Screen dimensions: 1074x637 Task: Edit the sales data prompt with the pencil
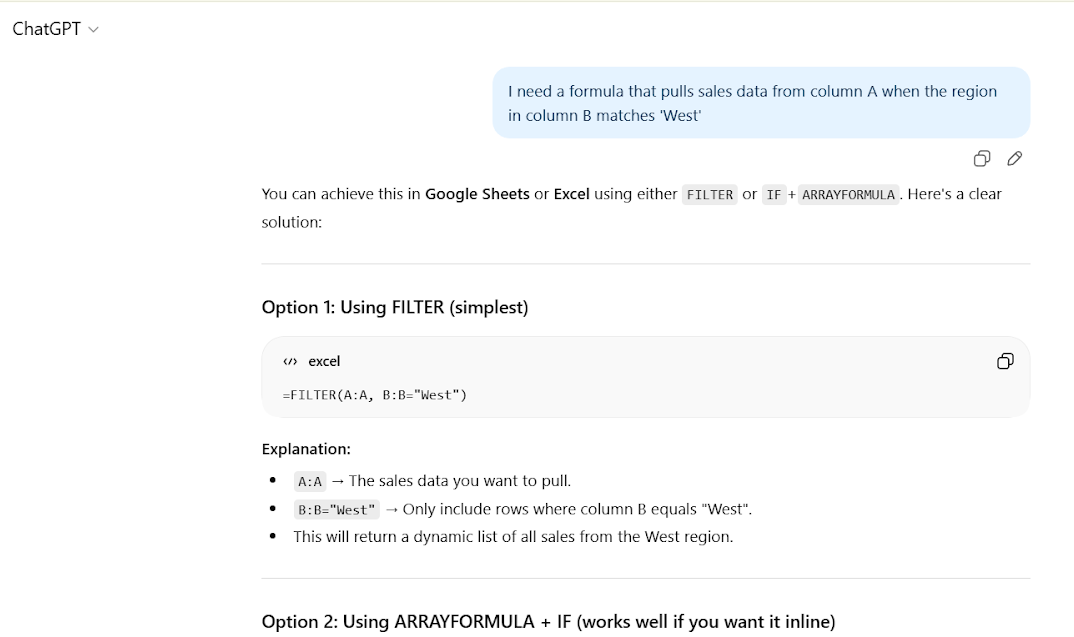pos(1014,158)
